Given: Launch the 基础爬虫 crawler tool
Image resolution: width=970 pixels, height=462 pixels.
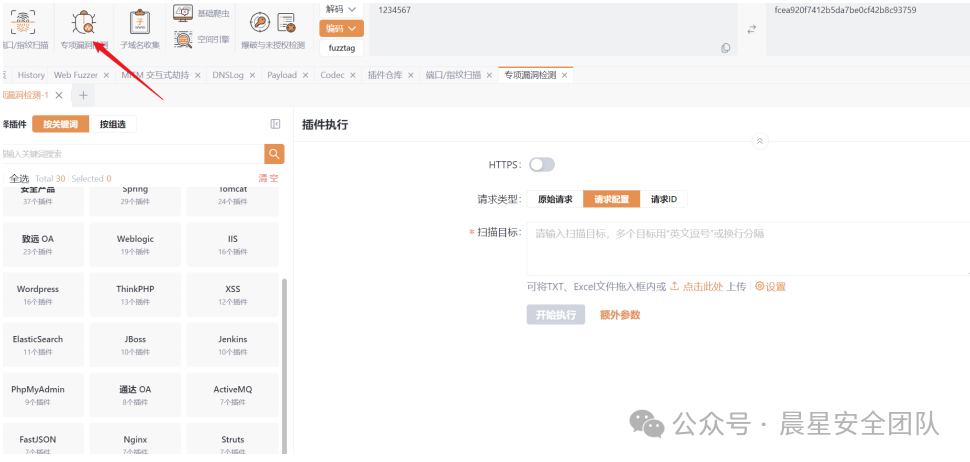Looking at the screenshot, I should click(201, 13).
